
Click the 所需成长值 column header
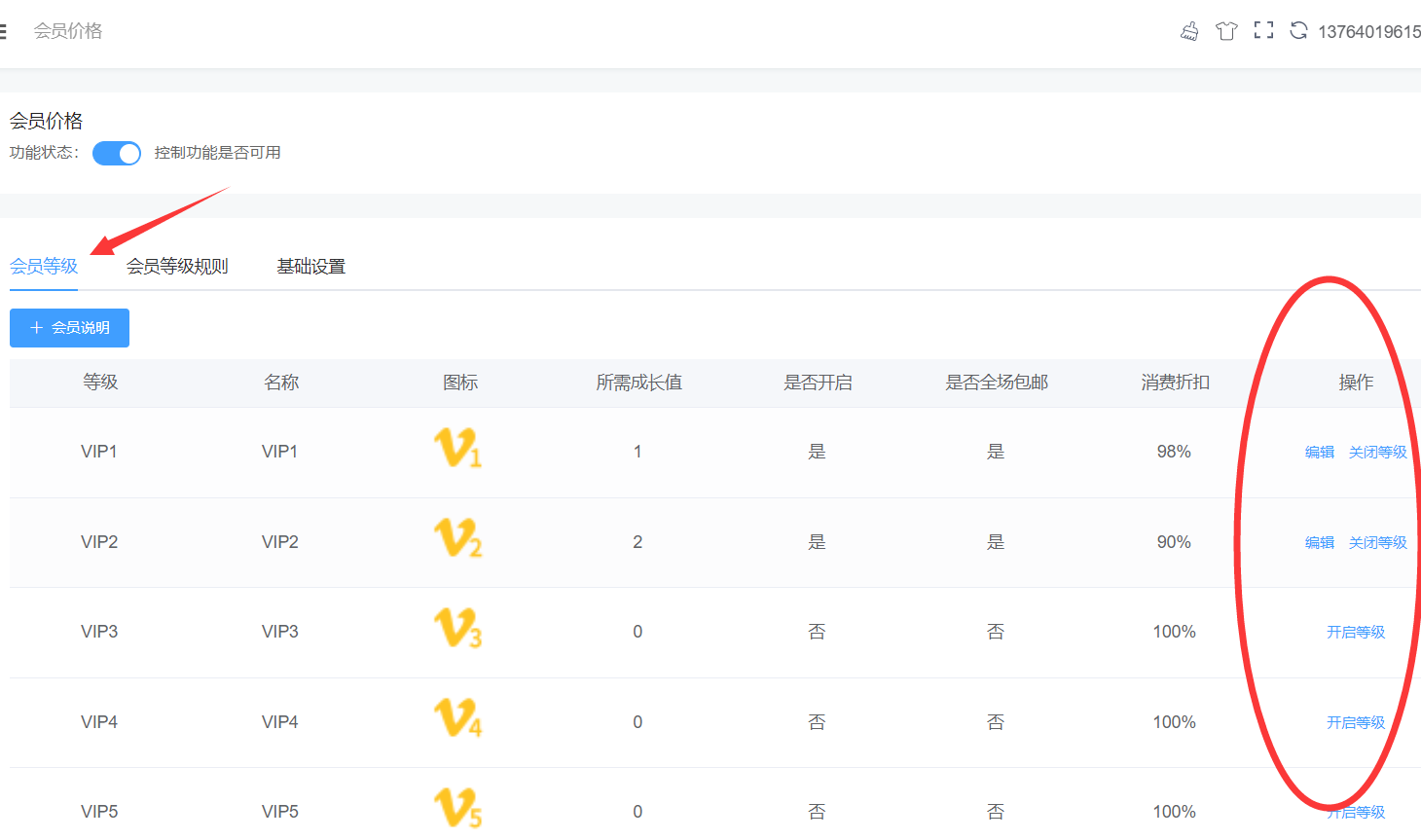(639, 383)
